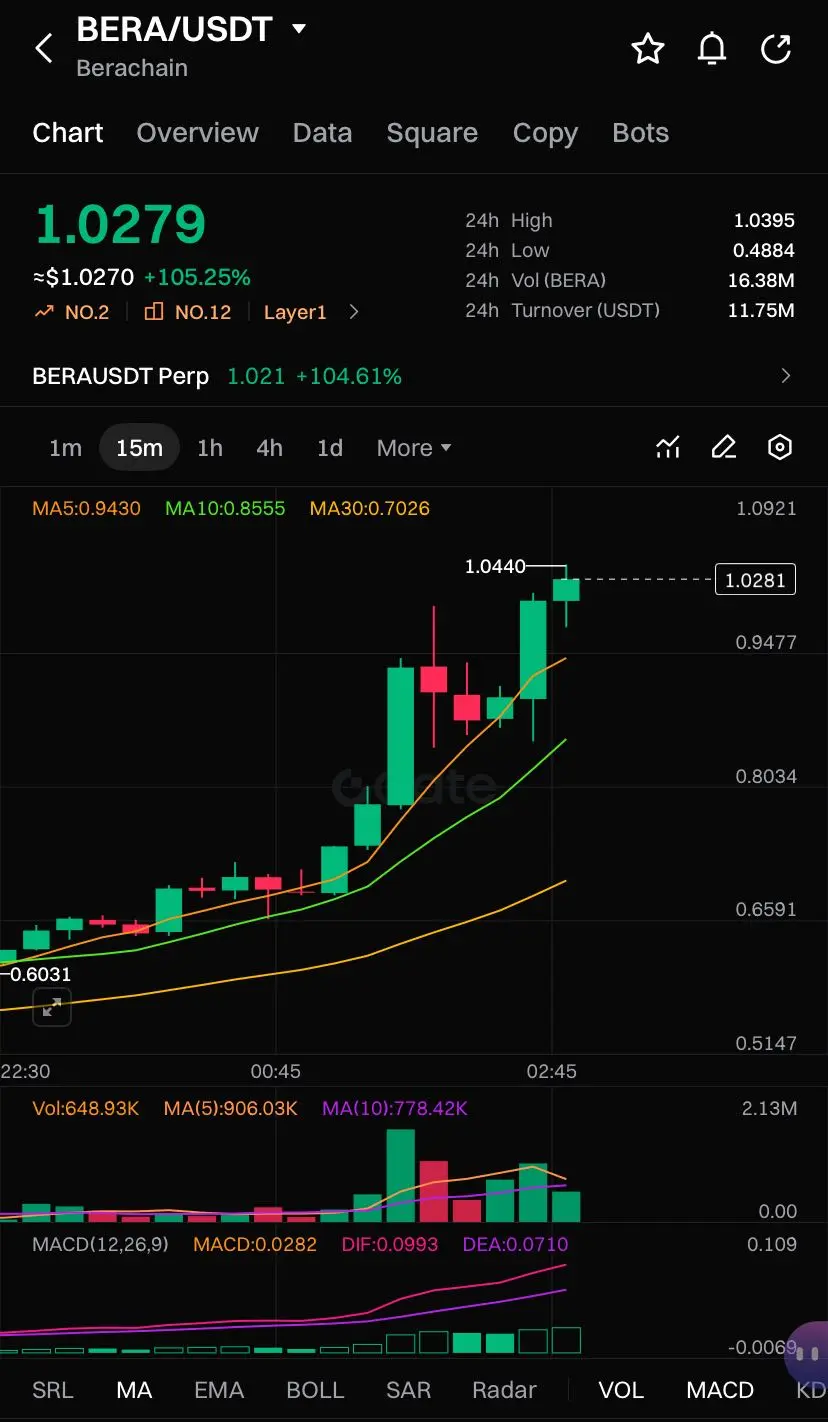Tap the NO.12 ranking badge
The width and height of the screenshot is (828, 1422).
[x=188, y=312]
